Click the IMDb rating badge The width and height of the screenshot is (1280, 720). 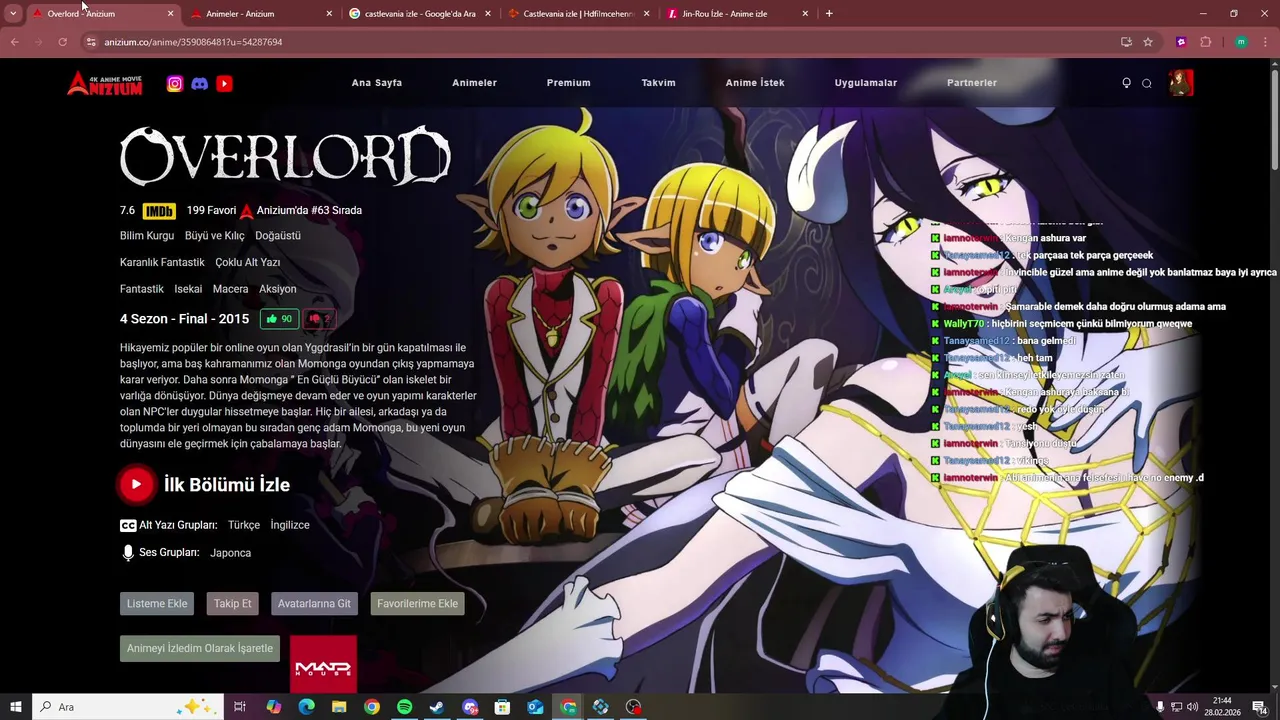[159, 211]
